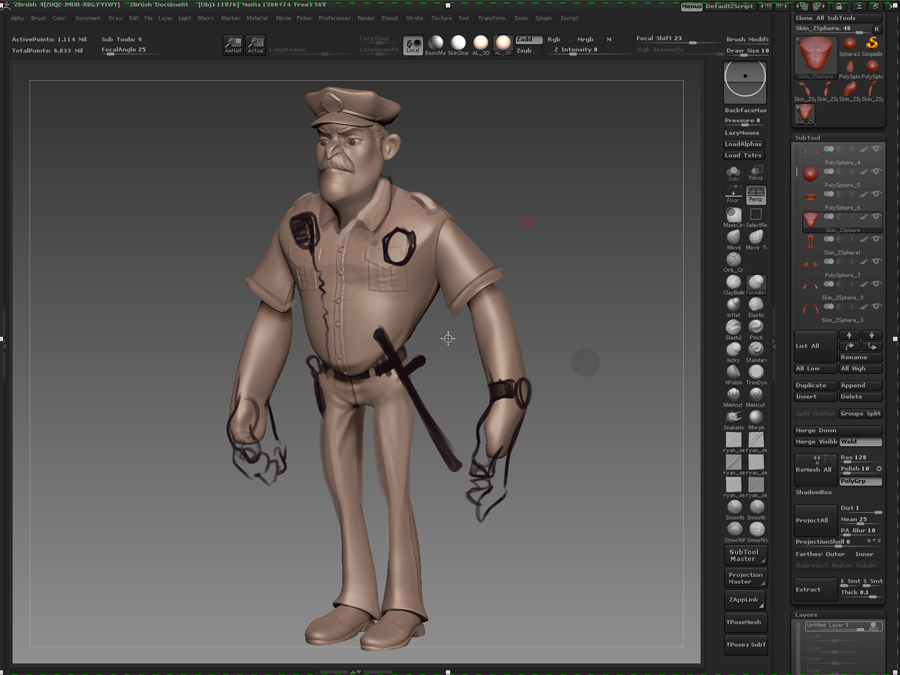The image size is (900, 675).
Task: Select the Inflat brush
Action: click(x=734, y=305)
